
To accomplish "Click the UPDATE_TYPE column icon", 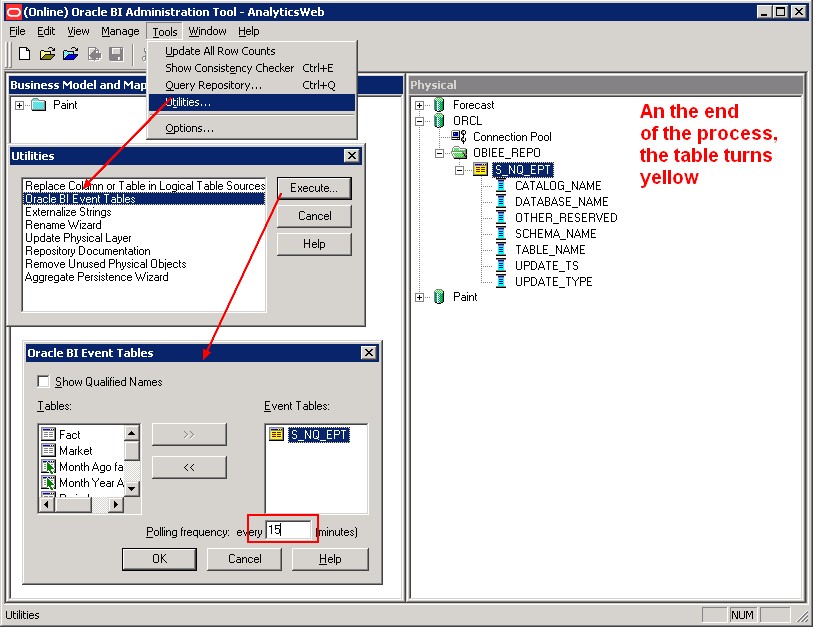I will 501,282.
